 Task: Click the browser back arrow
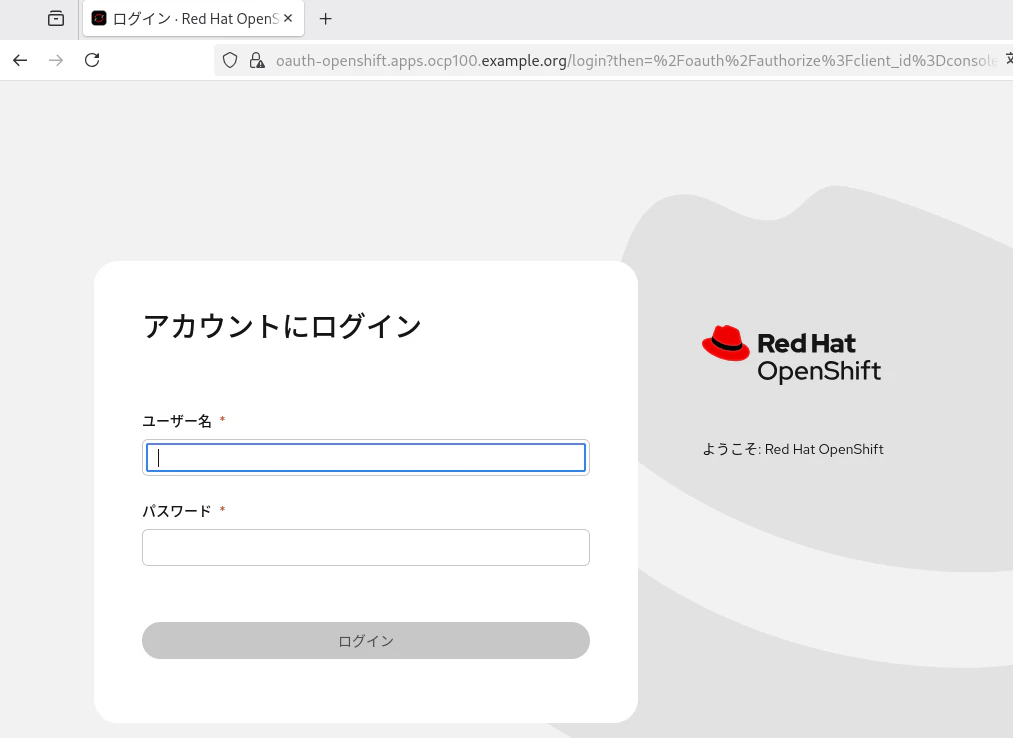tap(20, 60)
